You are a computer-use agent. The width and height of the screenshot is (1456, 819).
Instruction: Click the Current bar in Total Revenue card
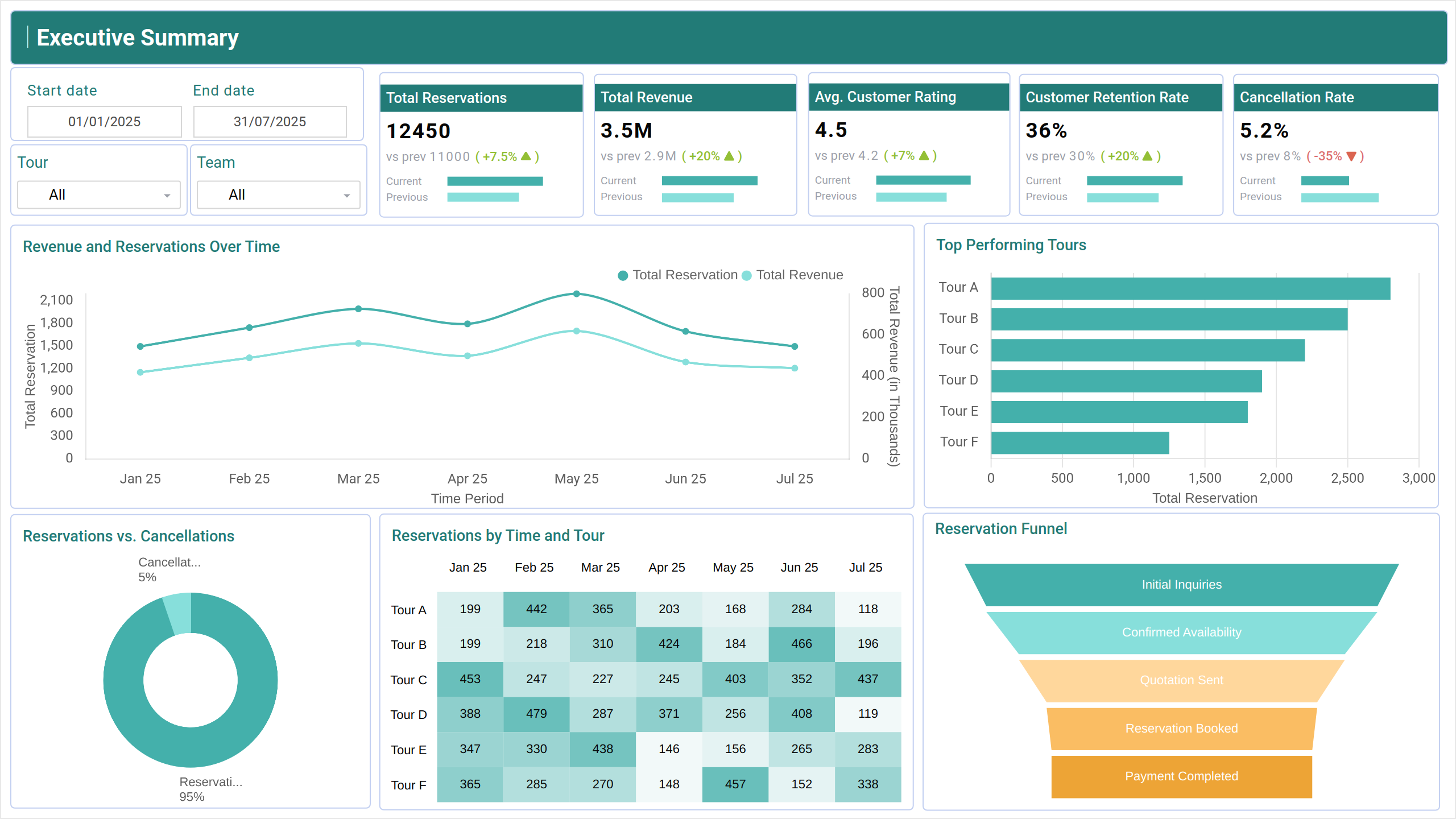(x=709, y=180)
